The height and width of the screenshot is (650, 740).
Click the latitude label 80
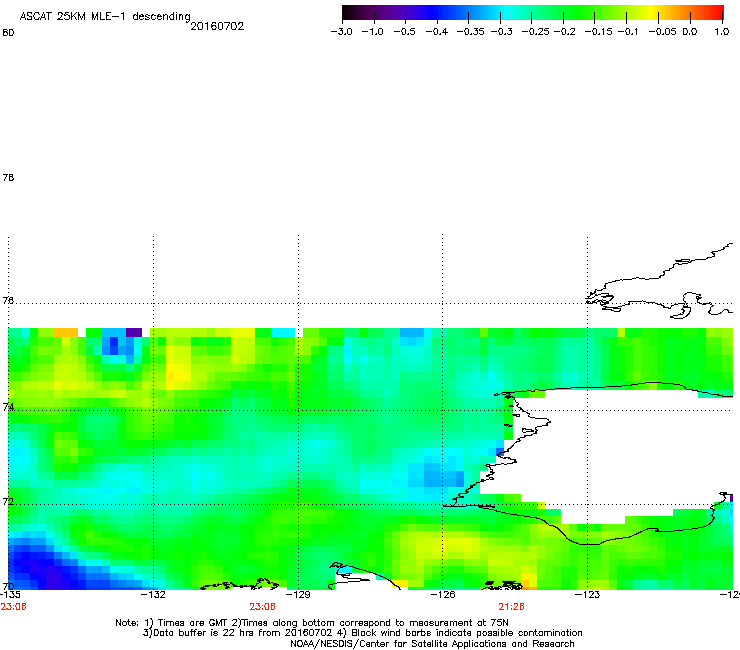pos(8,33)
